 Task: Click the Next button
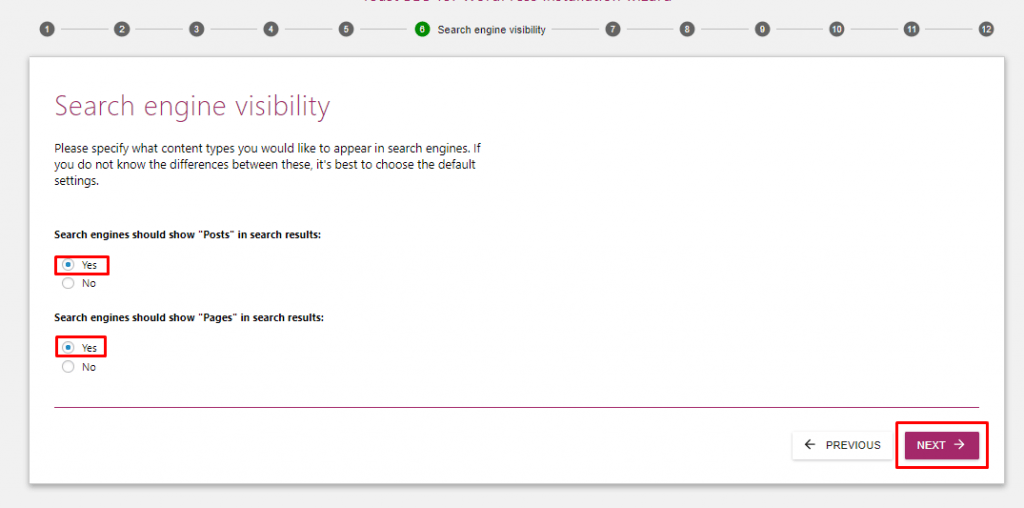tap(941, 445)
